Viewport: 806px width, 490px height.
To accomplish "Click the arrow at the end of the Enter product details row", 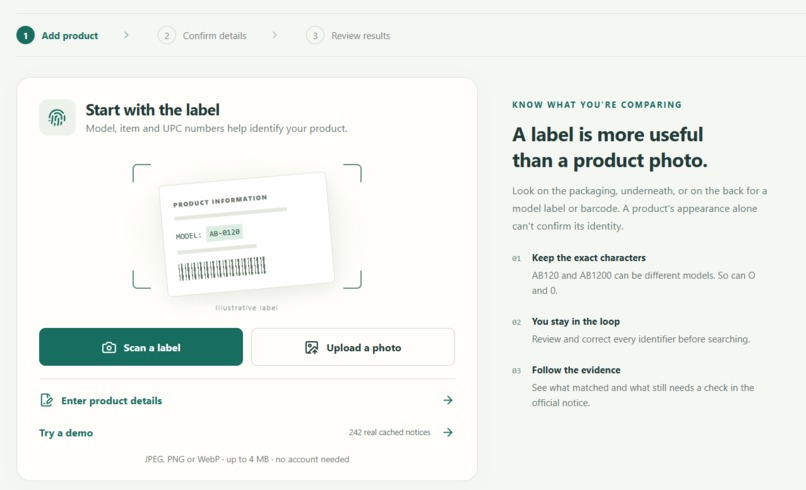I will [448, 400].
